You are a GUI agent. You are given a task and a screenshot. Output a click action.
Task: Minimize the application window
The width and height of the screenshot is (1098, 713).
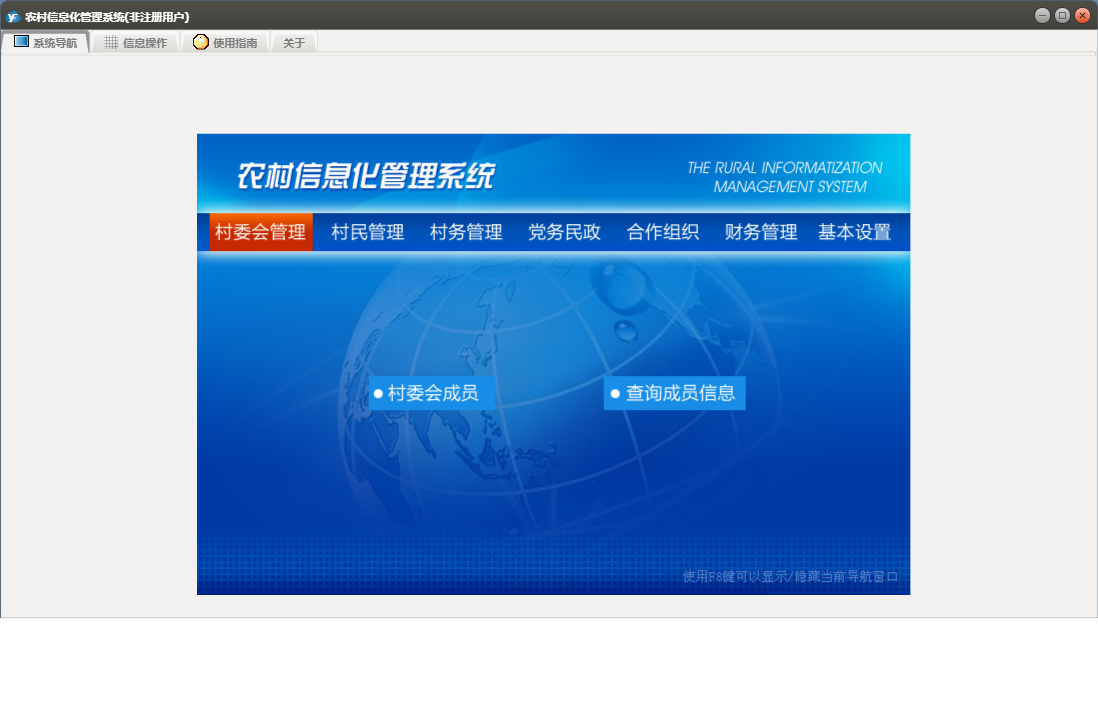coord(1042,15)
